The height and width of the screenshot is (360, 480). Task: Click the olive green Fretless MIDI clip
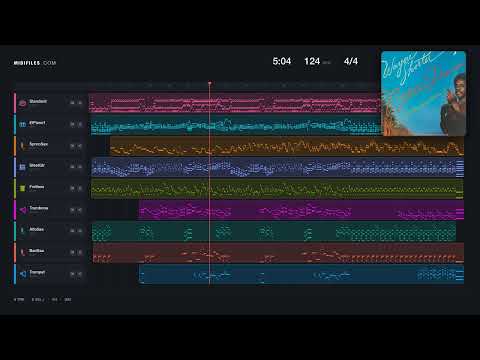[277, 189]
